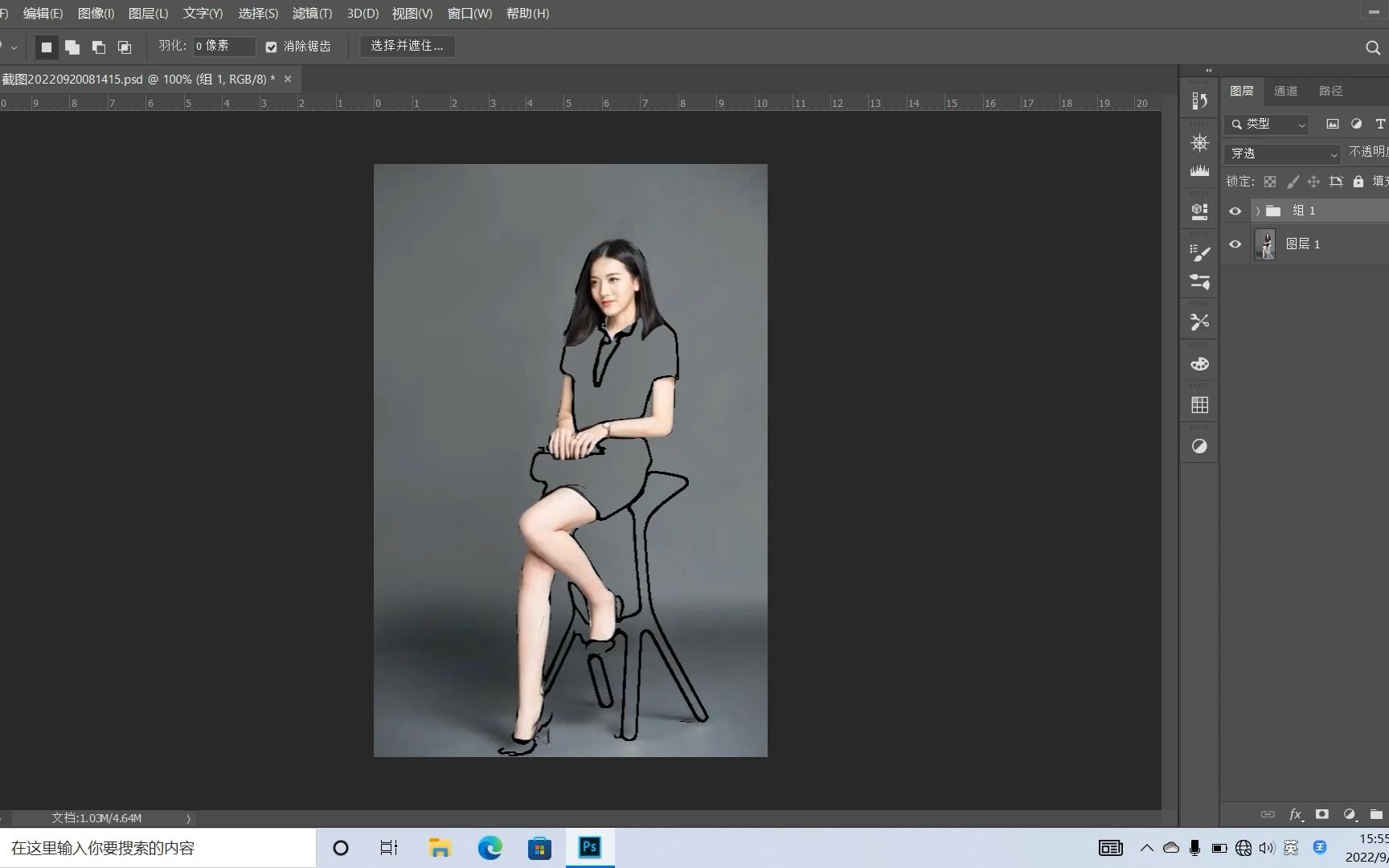Hide the 图层 1 layer

(x=1235, y=244)
